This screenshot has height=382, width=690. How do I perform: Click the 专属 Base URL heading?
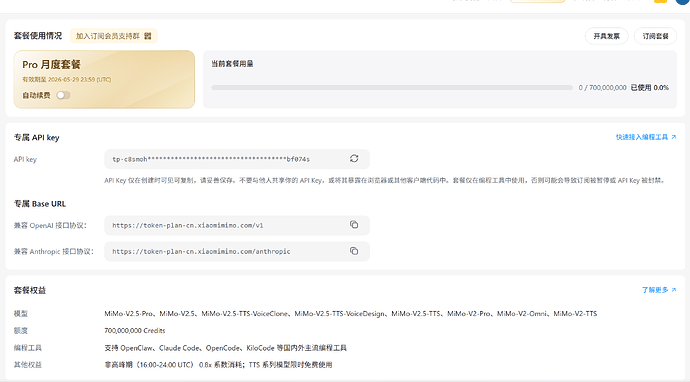point(40,204)
